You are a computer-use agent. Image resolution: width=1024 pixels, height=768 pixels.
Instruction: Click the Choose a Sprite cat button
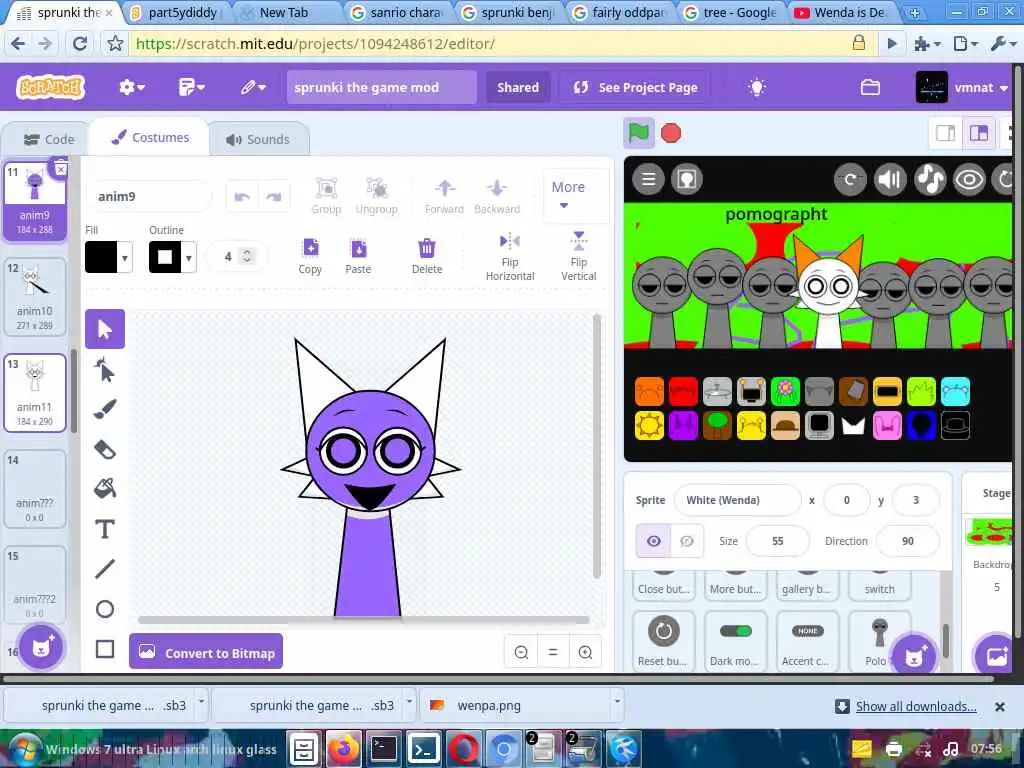(914, 655)
